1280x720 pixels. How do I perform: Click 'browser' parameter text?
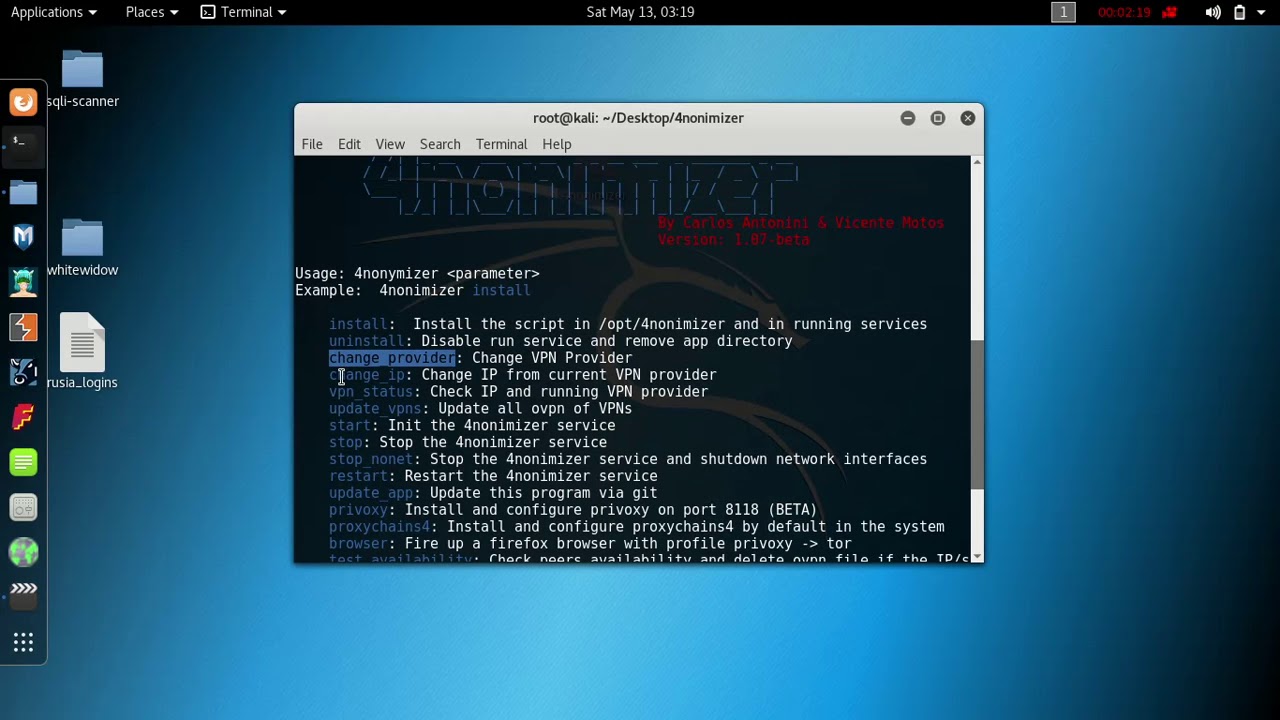(x=358, y=544)
